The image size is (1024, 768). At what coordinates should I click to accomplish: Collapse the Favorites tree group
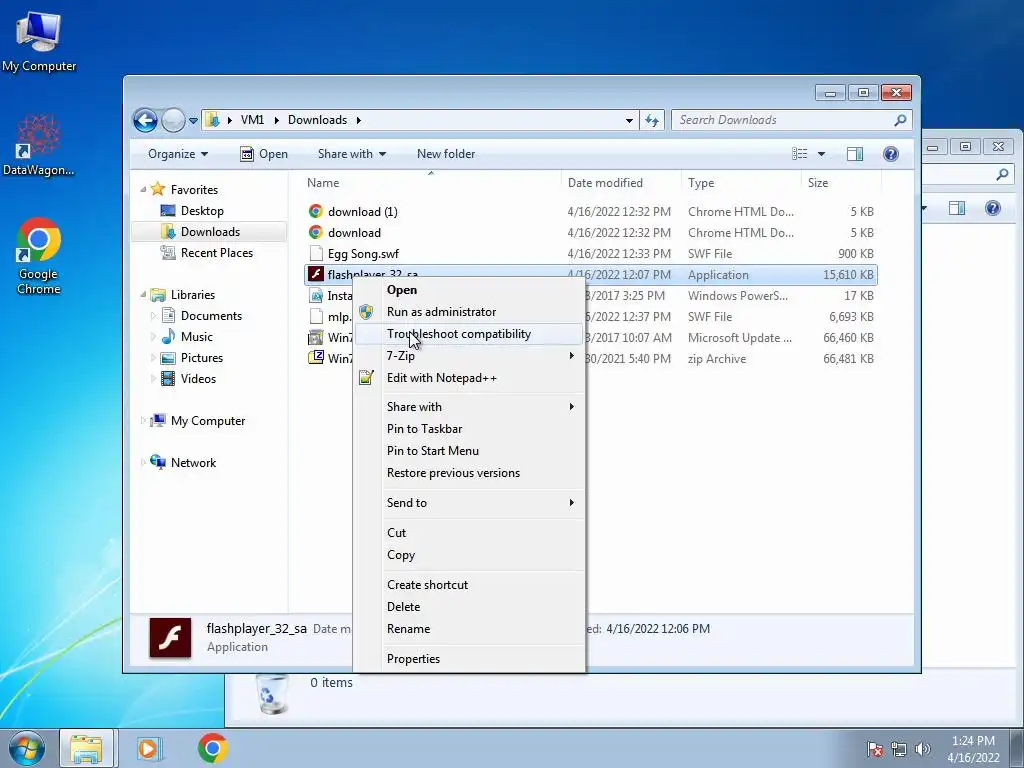point(144,189)
